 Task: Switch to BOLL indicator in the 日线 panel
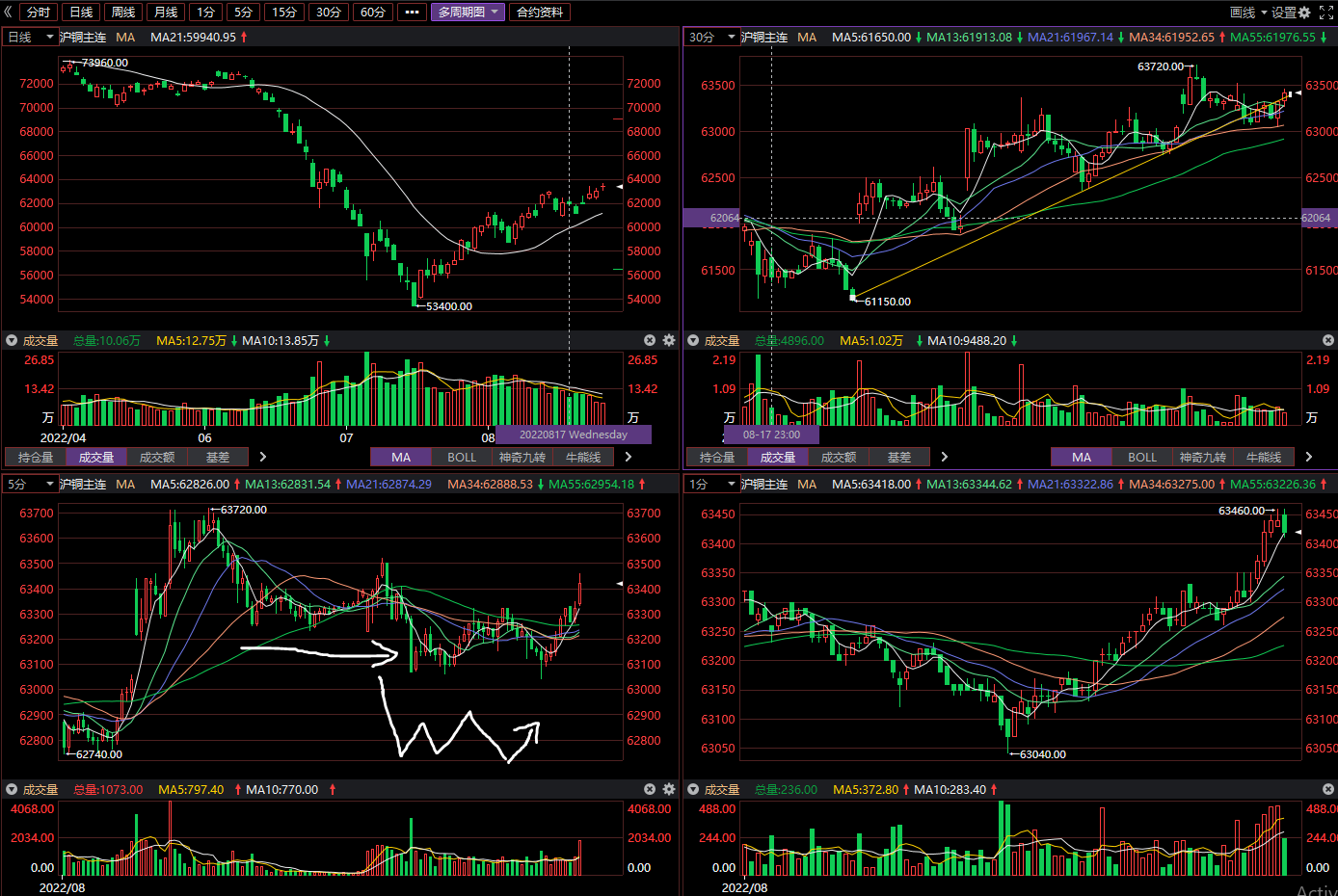[x=462, y=457]
